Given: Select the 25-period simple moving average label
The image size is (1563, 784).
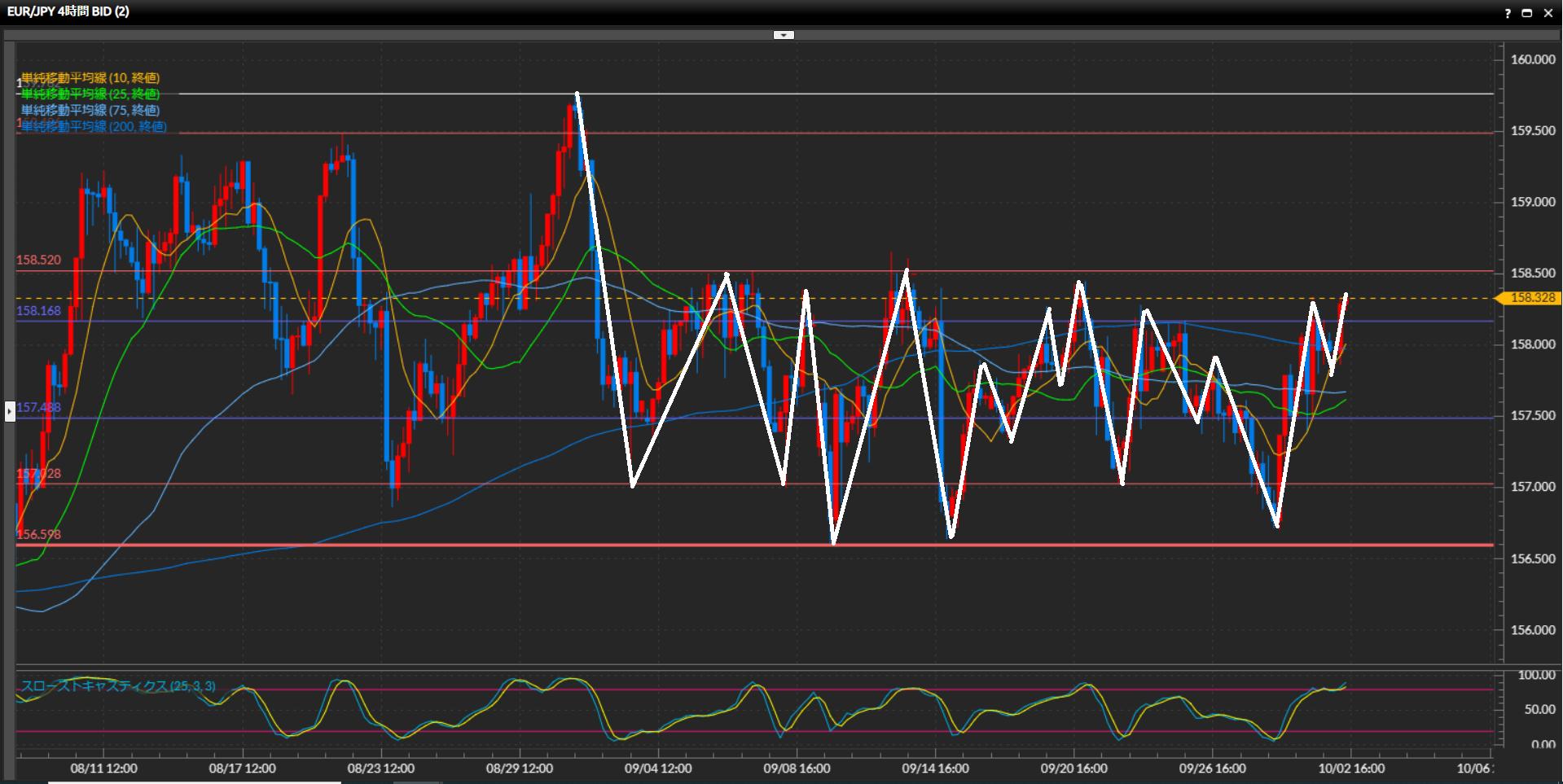Looking at the screenshot, I should click(x=90, y=94).
